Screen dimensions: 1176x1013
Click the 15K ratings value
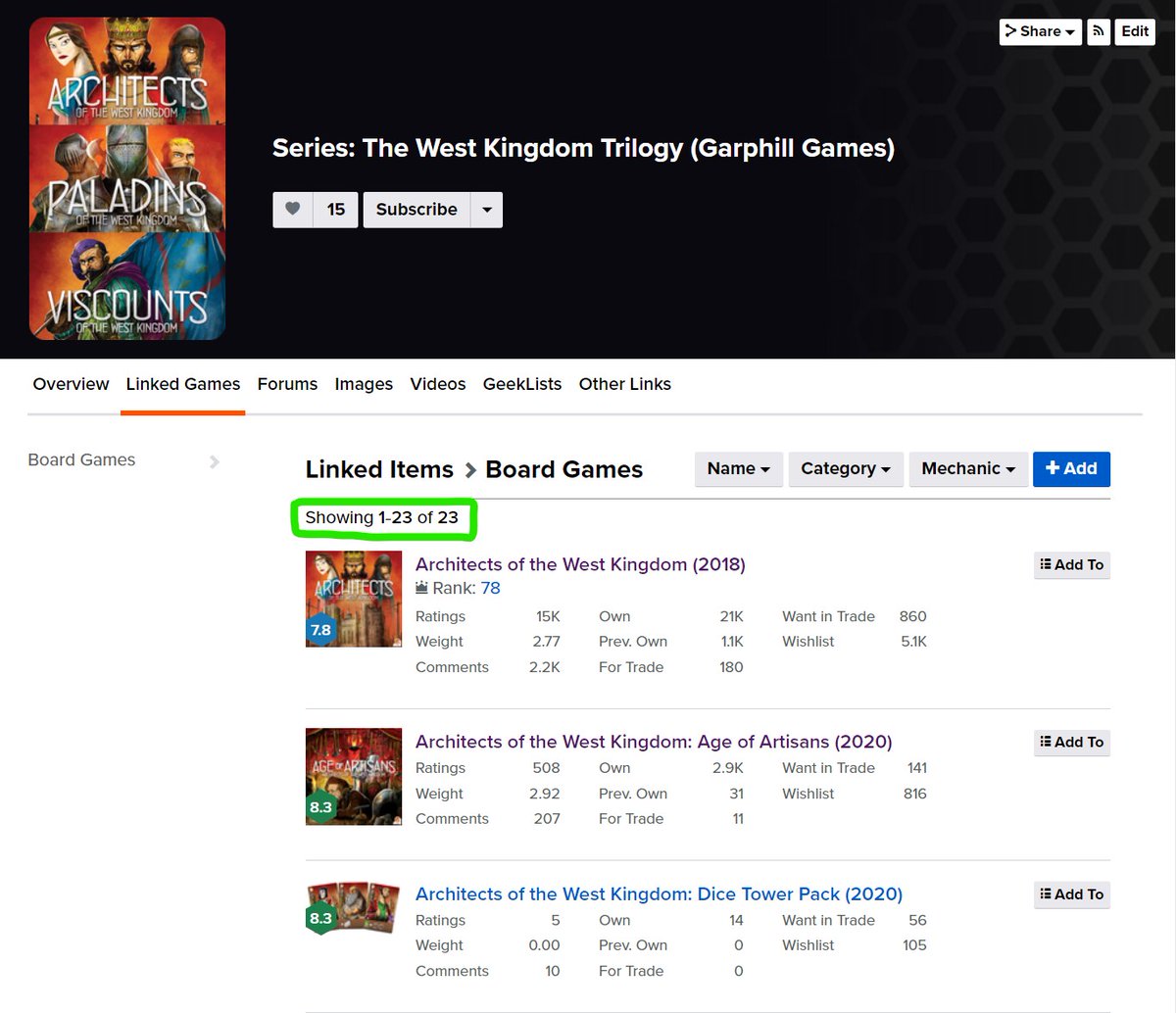(x=548, y=616)
